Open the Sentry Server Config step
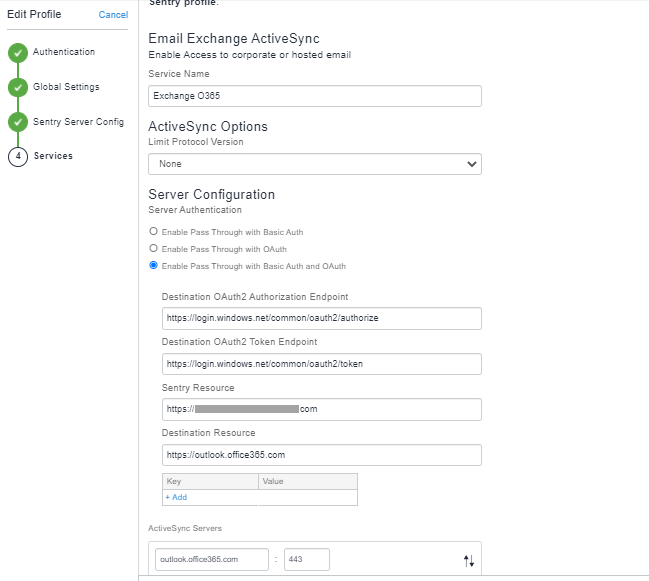Viewport: 649px width, 581px height. [x=78, y=122]
